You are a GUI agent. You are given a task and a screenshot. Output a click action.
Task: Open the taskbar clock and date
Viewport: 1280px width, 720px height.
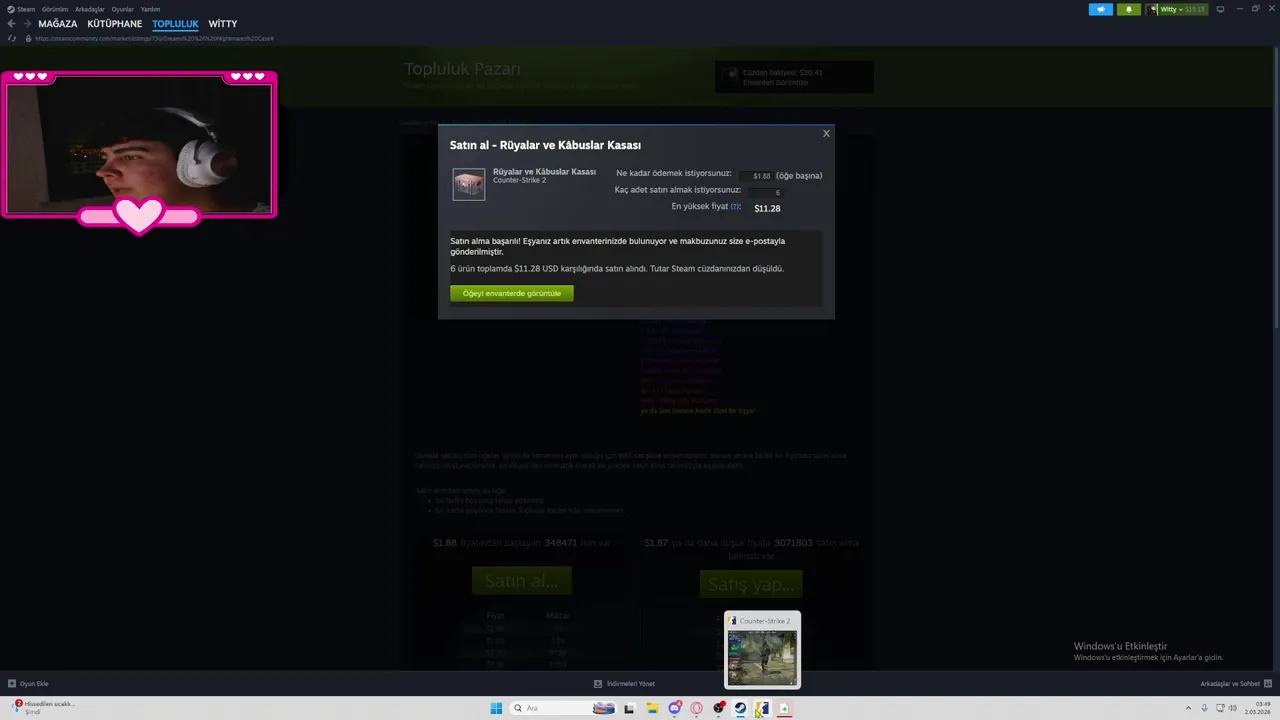pos(1257,708)
